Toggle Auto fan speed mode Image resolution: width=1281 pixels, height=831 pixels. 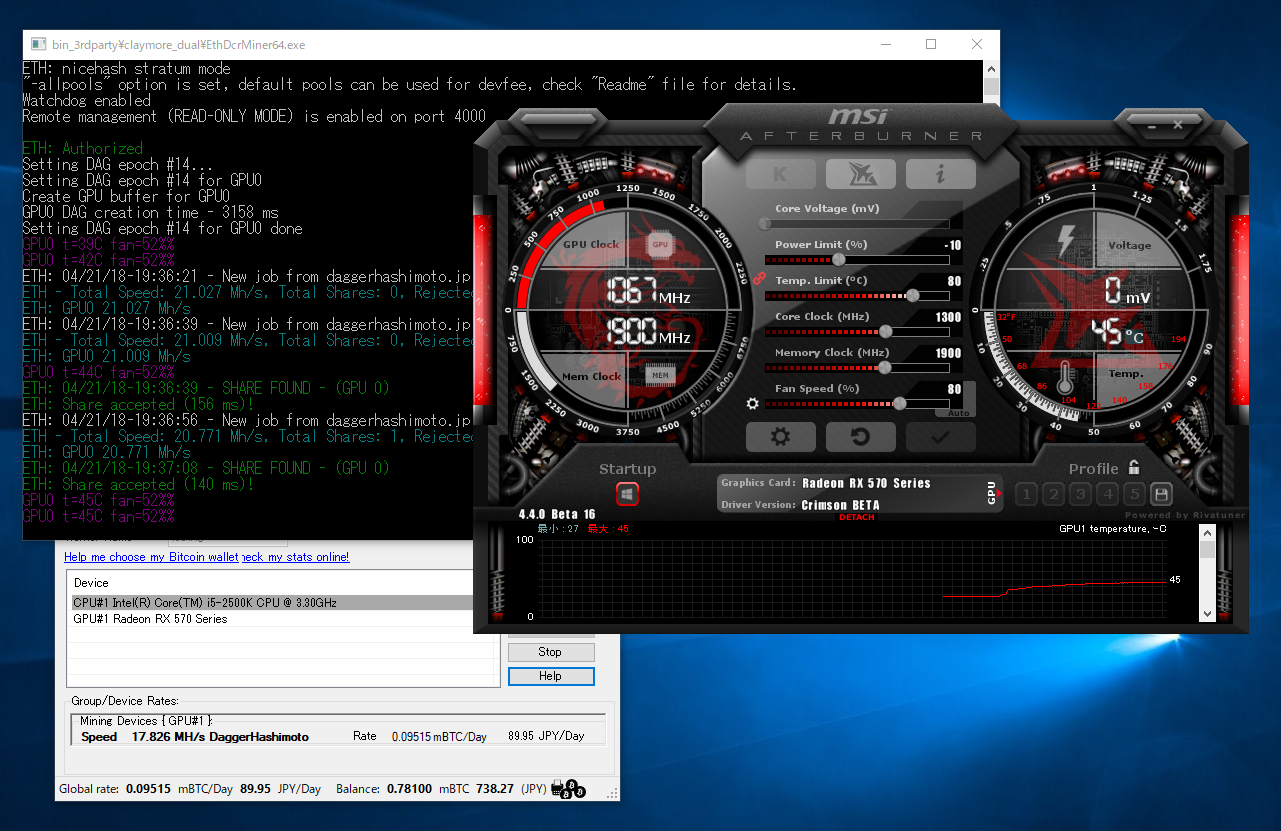pos(958,412)
